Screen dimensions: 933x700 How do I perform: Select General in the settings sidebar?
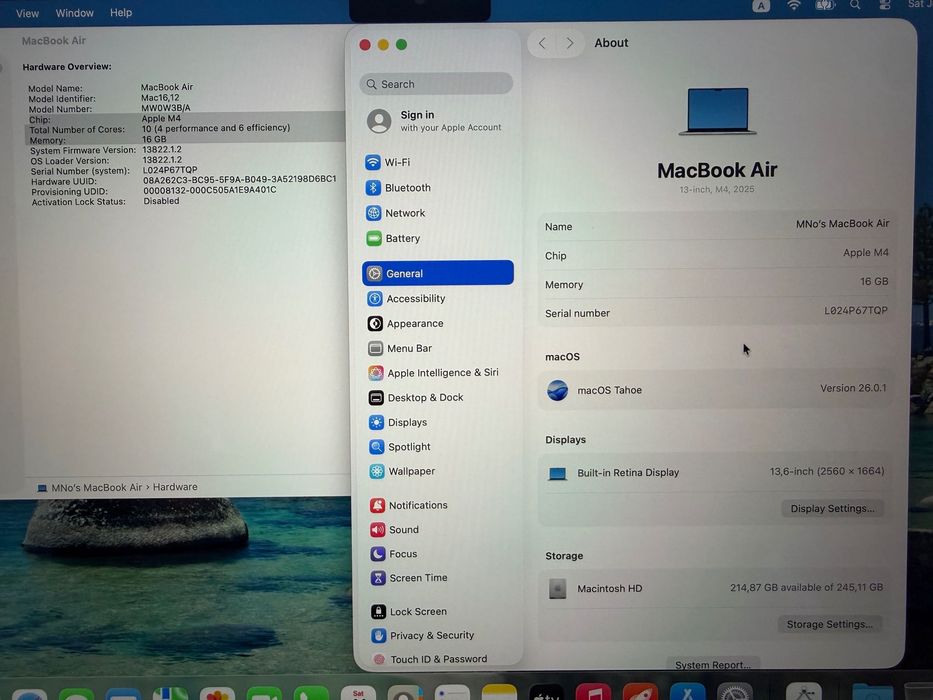(x=437, y=273)
